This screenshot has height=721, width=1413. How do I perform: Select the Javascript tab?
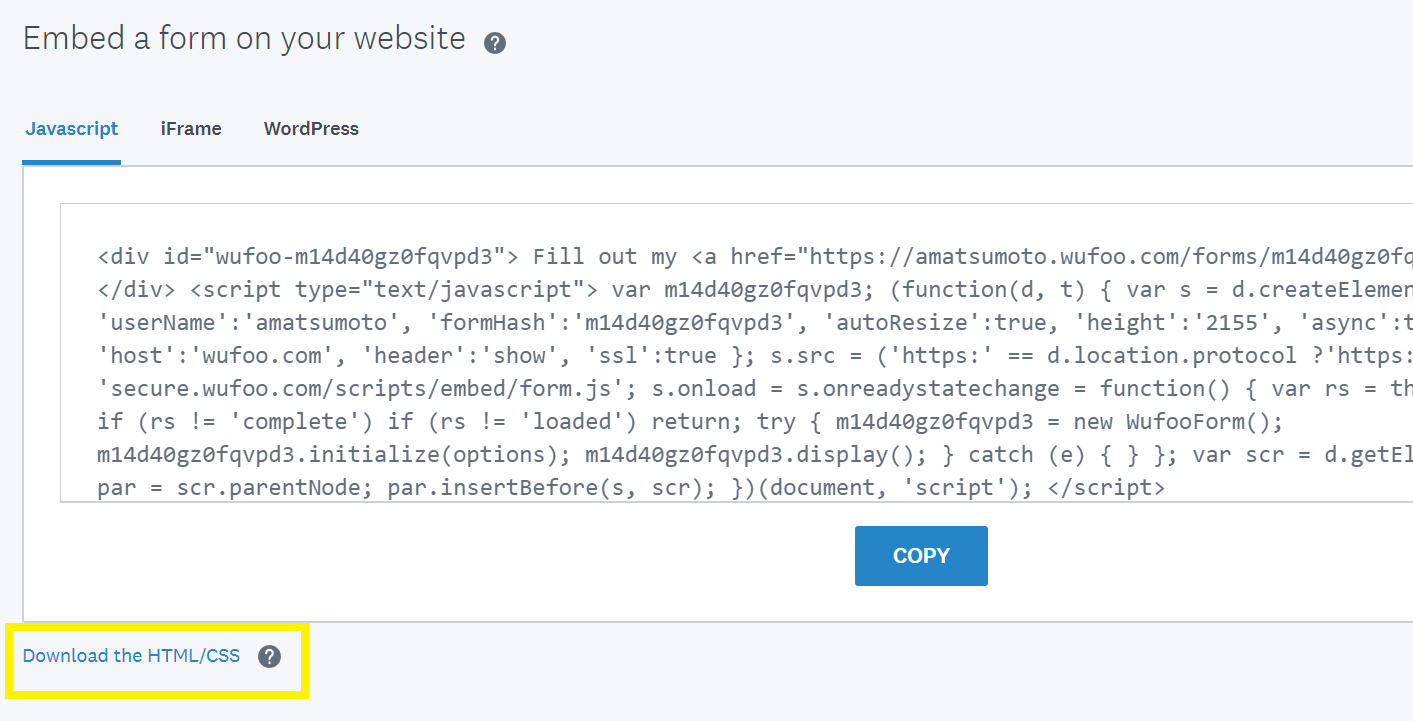pos(71,128)
